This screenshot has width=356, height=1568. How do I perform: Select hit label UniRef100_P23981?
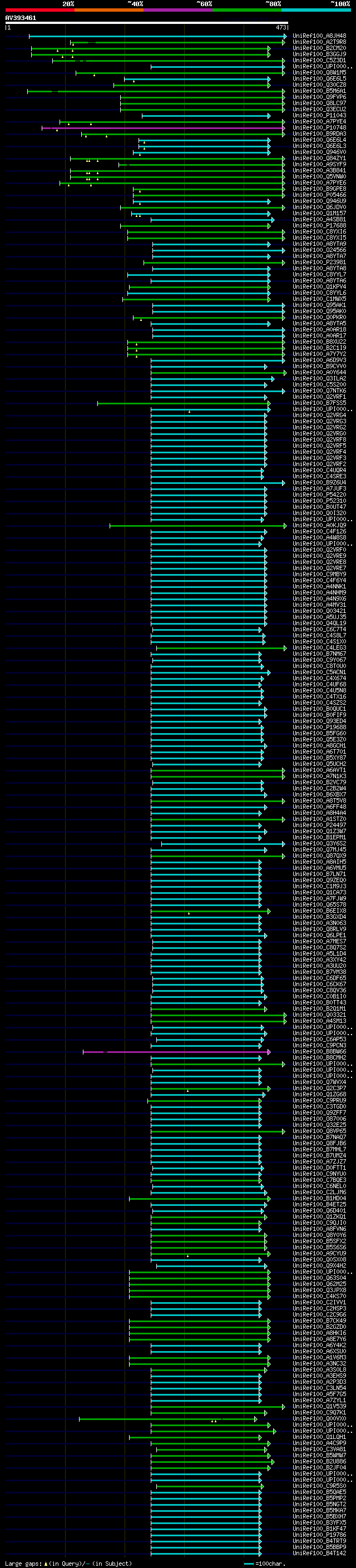(319, 263)
